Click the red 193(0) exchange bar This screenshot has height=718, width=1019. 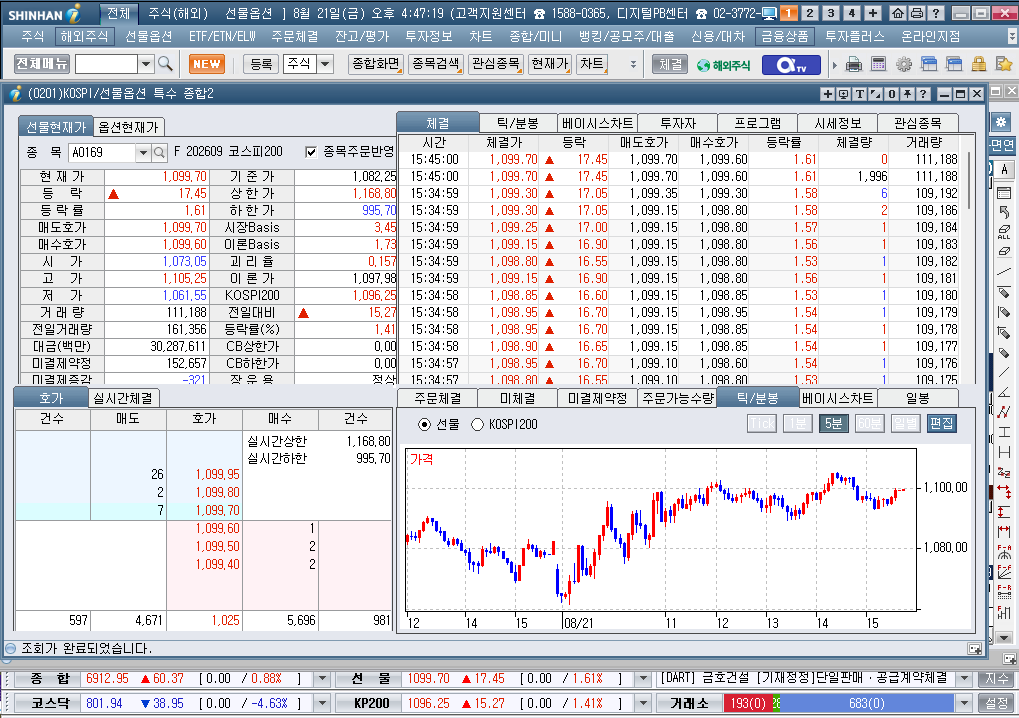747,703
